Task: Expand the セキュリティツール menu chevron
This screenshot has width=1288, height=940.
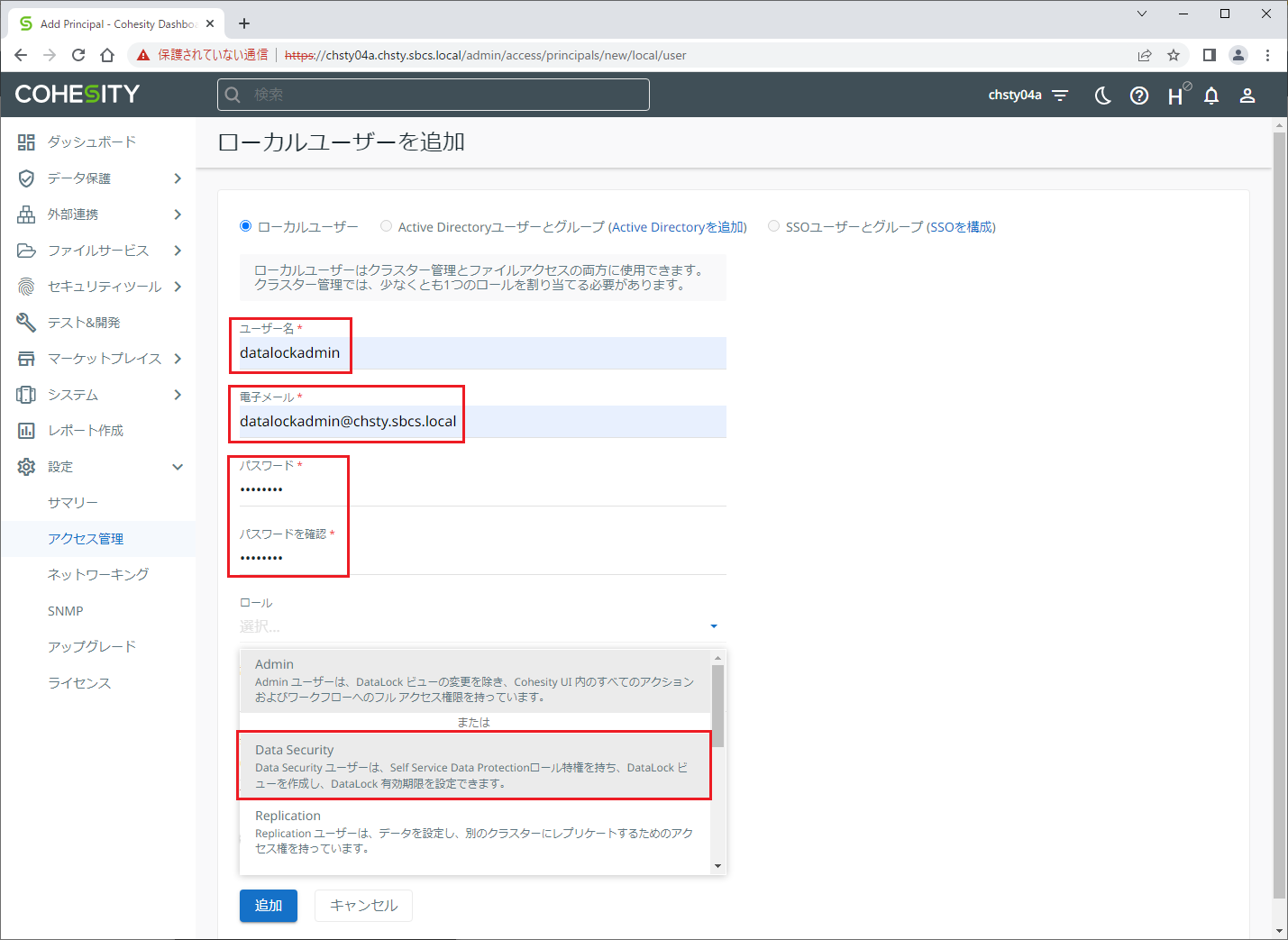Action: click(178, 287)
